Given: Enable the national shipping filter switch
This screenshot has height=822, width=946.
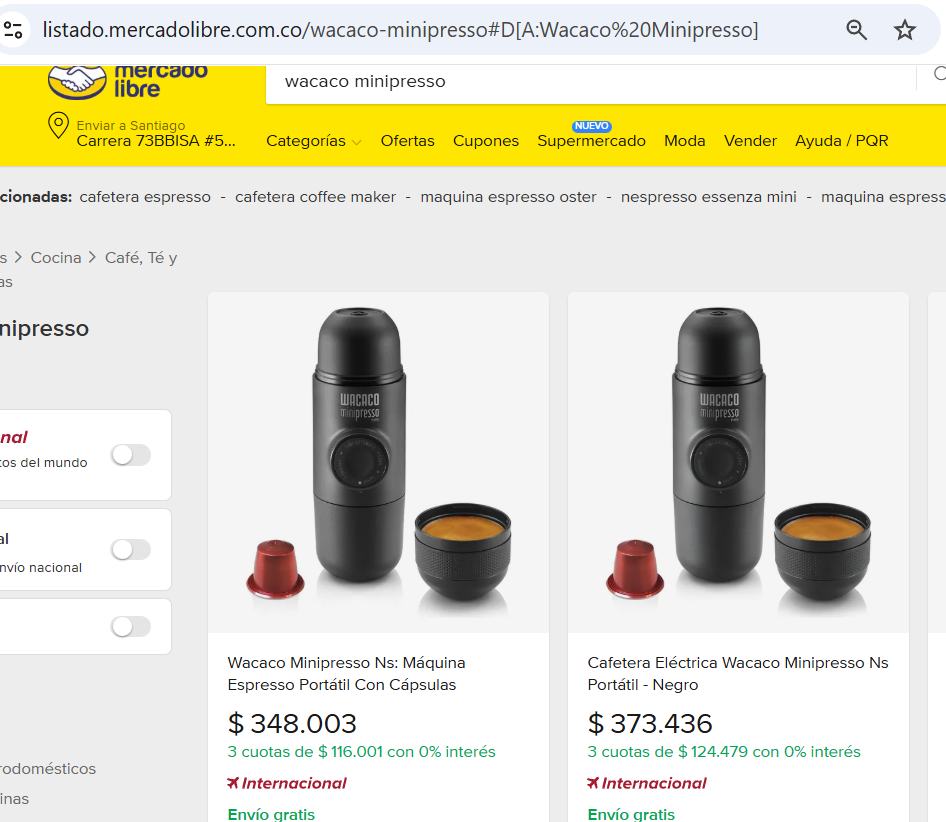Looking at the screenshot, I should pyautogui.click(x=130, y=549).
